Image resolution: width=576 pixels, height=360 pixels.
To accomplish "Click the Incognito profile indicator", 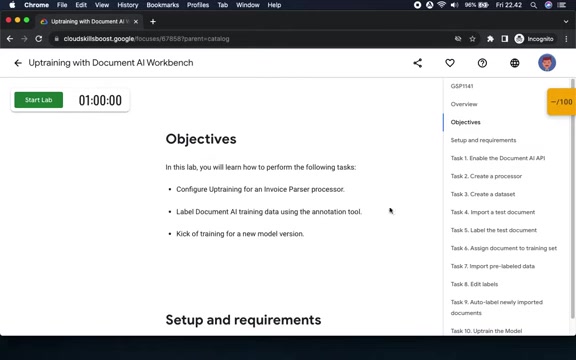I will click(x=534, y=39).
